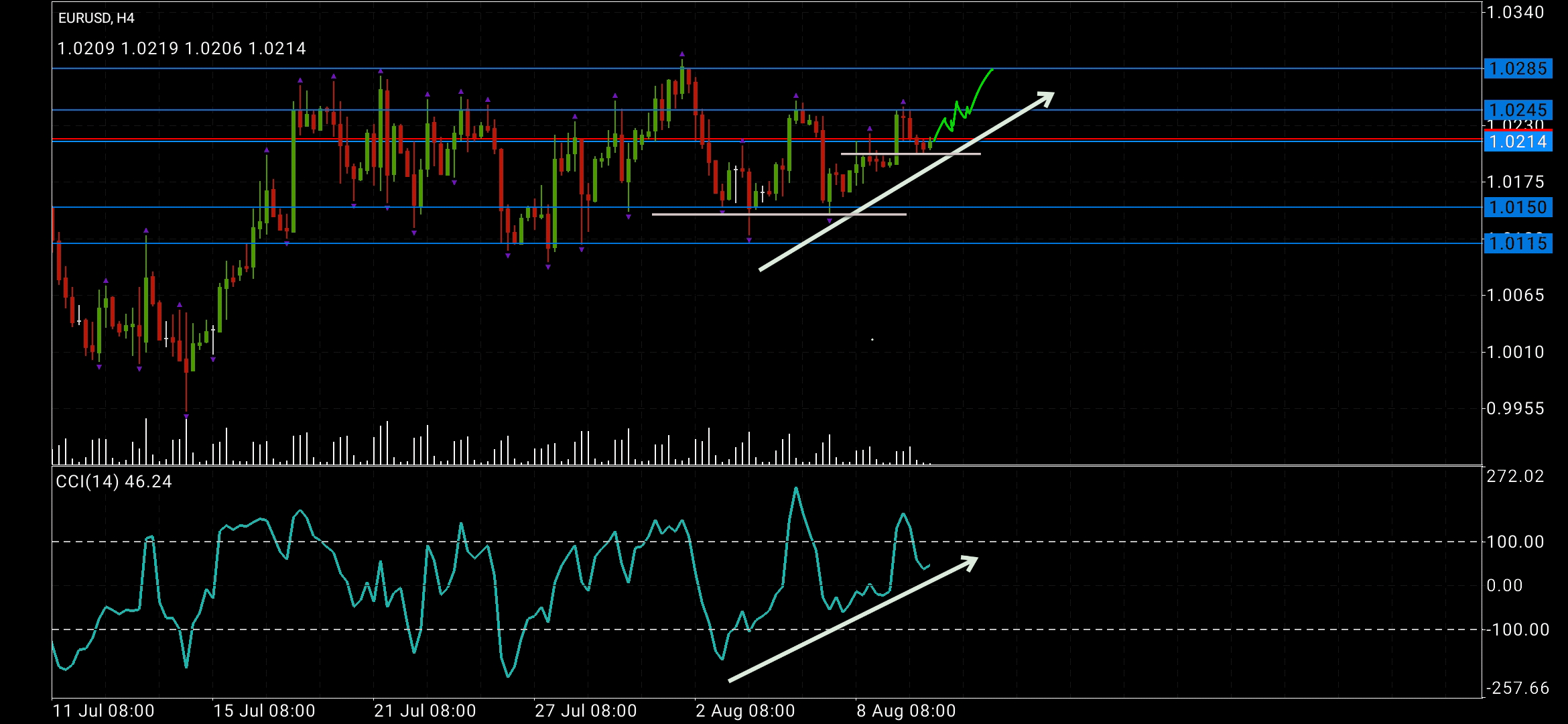
Task: Click the 1.0340 price scale label
Action: (x=1515, y=12)
